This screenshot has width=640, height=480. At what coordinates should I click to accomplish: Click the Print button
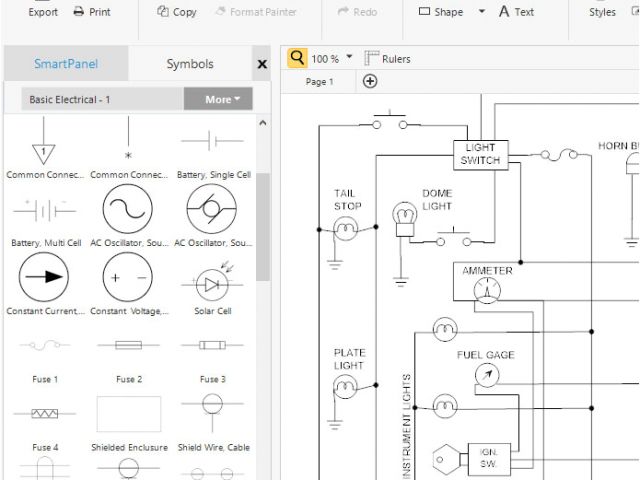tap(93, 12)
